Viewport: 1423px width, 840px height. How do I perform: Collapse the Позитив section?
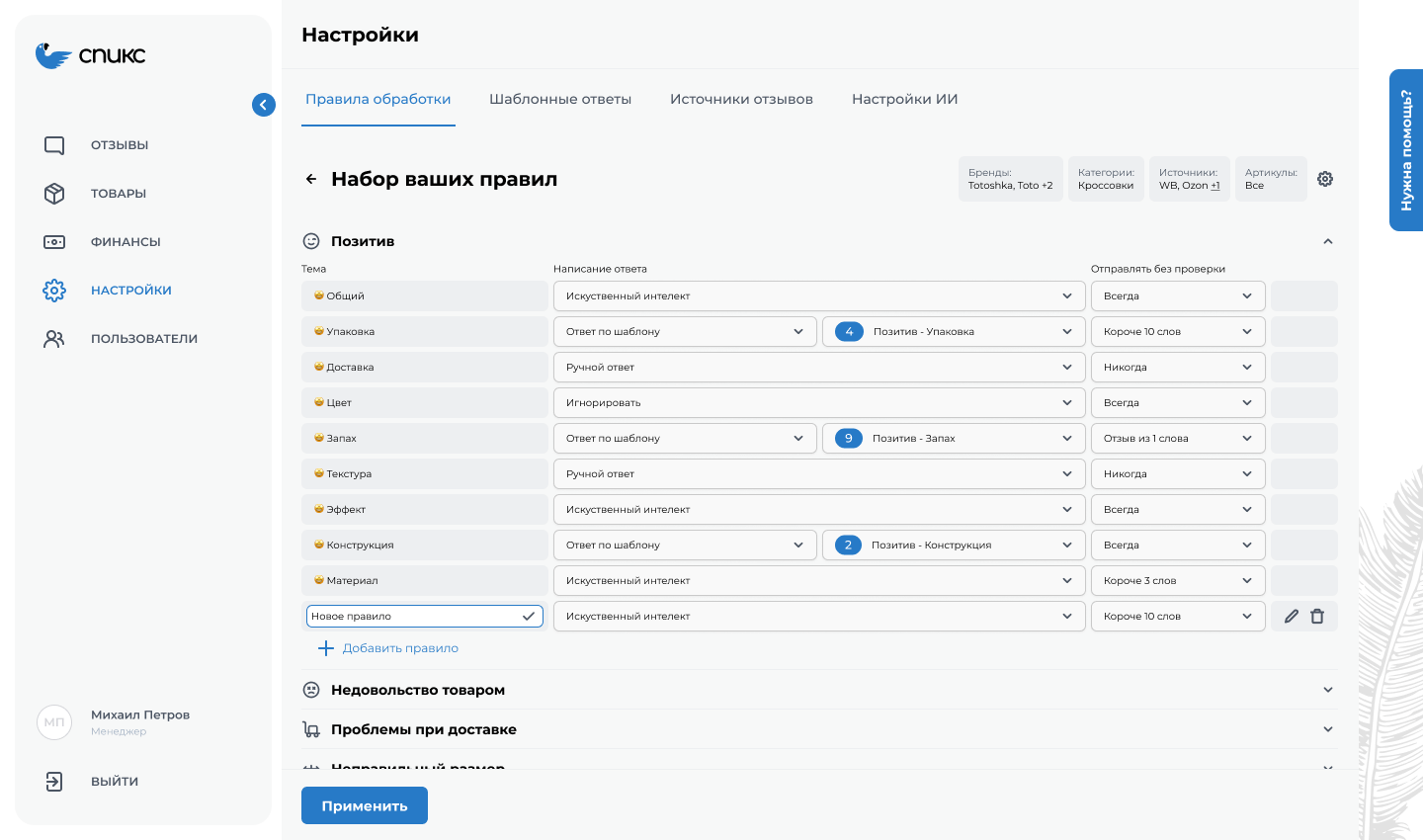1328,240
